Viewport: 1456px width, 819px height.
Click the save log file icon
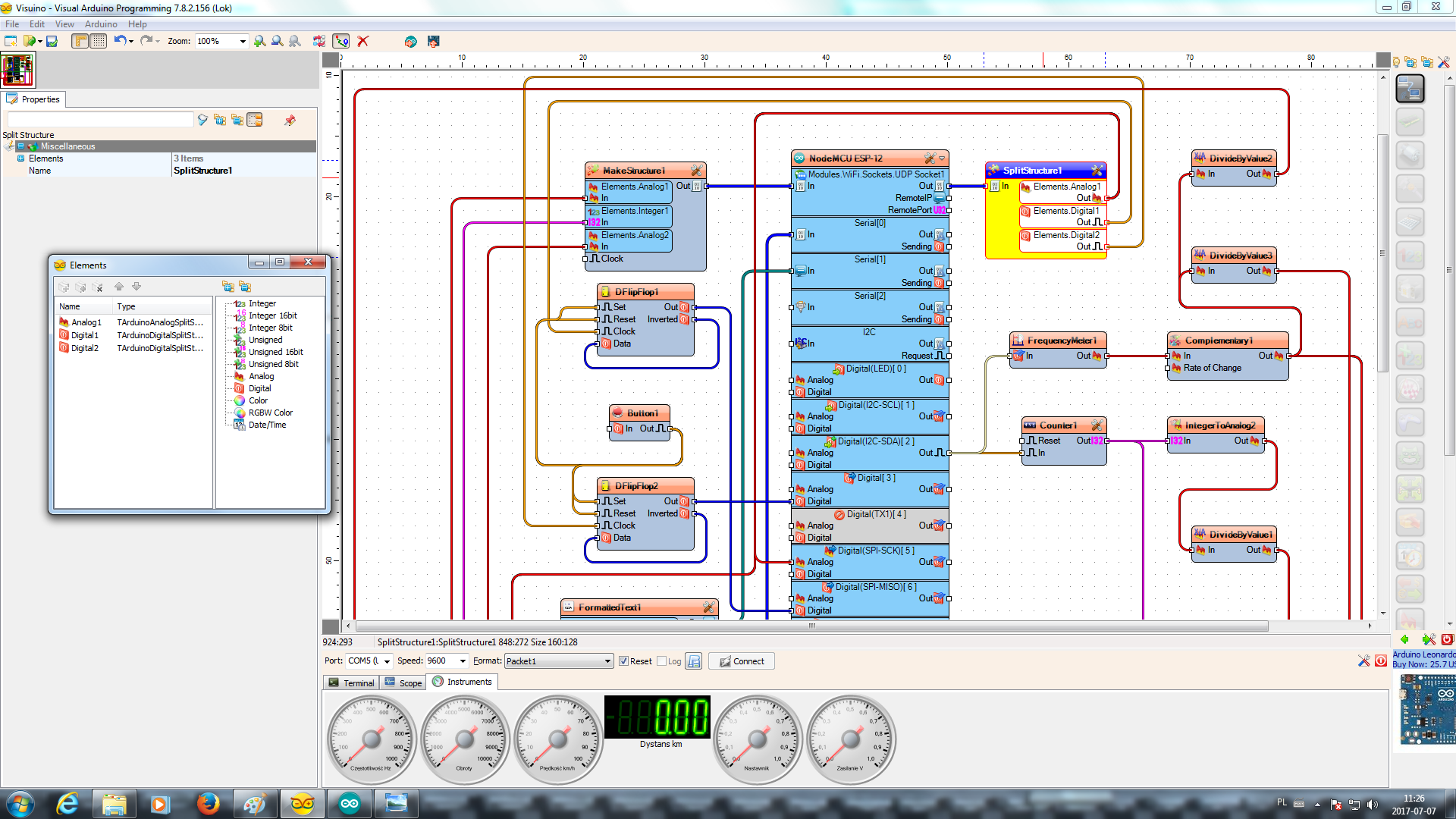[x=693, y=661]
